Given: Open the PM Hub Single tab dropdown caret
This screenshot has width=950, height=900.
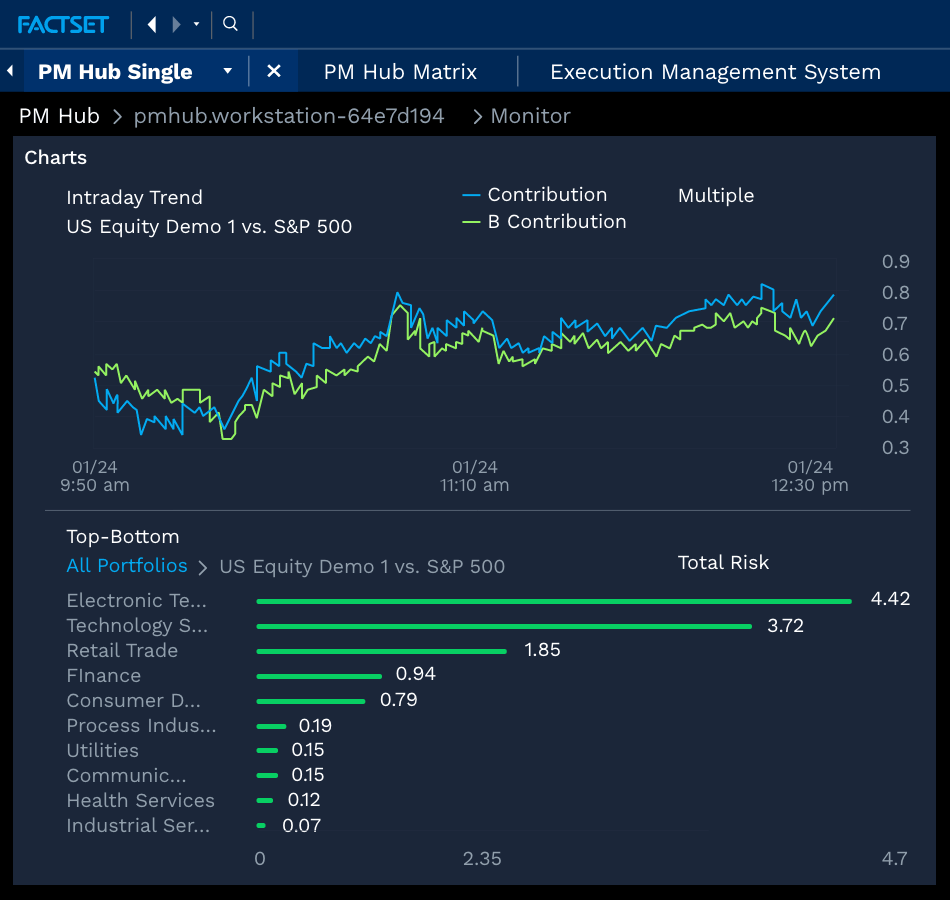Looking at the screenshot, I should tap(227, 70).
